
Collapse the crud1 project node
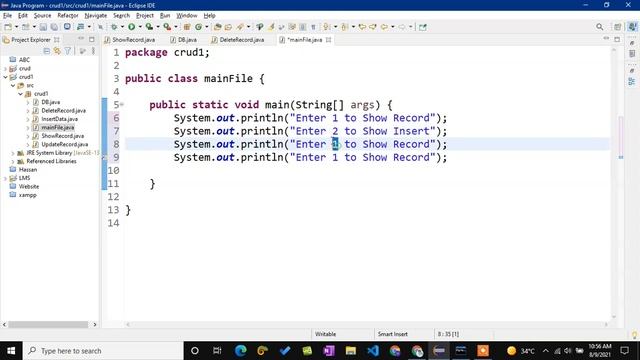pyautogui.click(x=5, y=77)
